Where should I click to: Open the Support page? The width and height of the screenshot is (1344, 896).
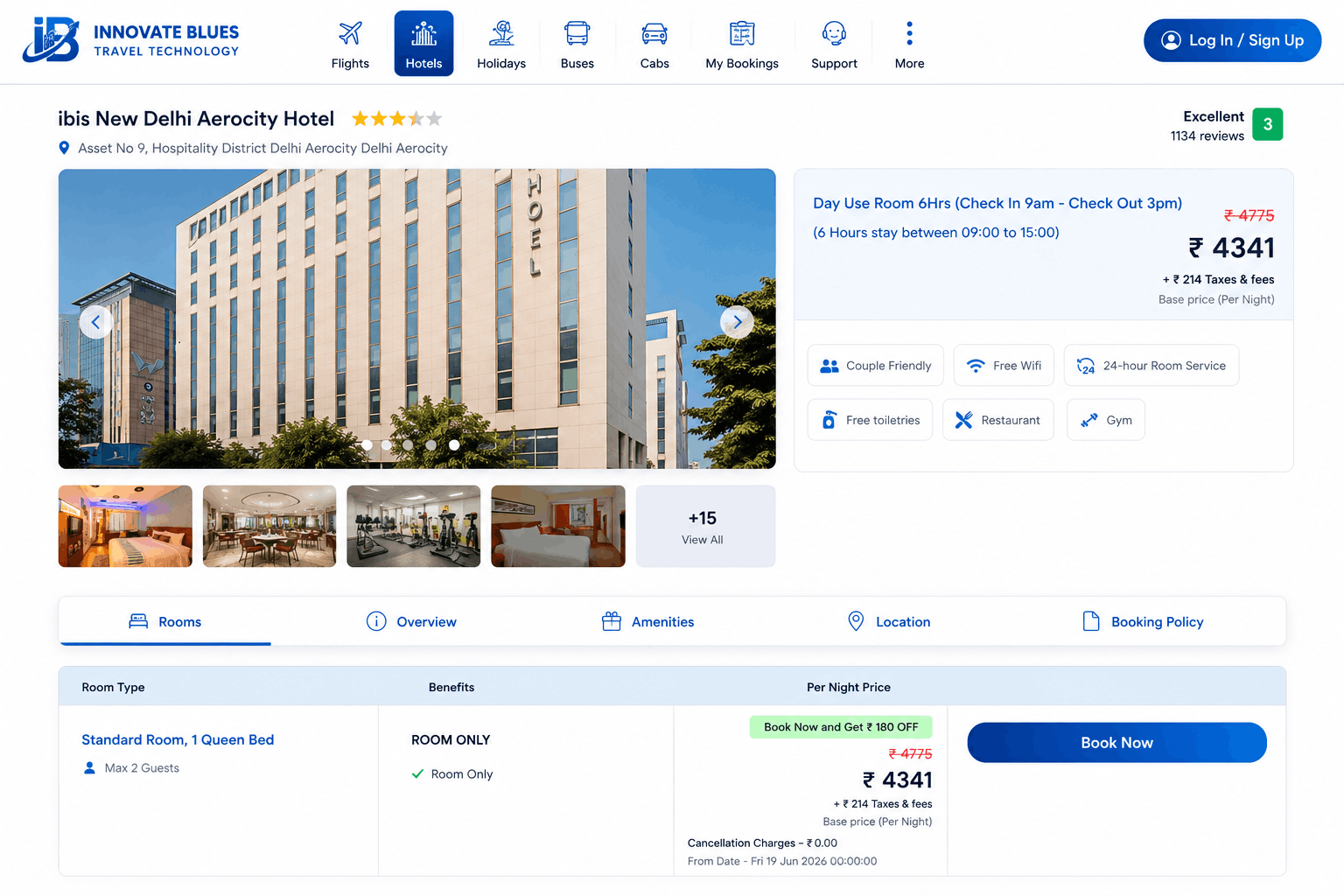click(834, 44)
